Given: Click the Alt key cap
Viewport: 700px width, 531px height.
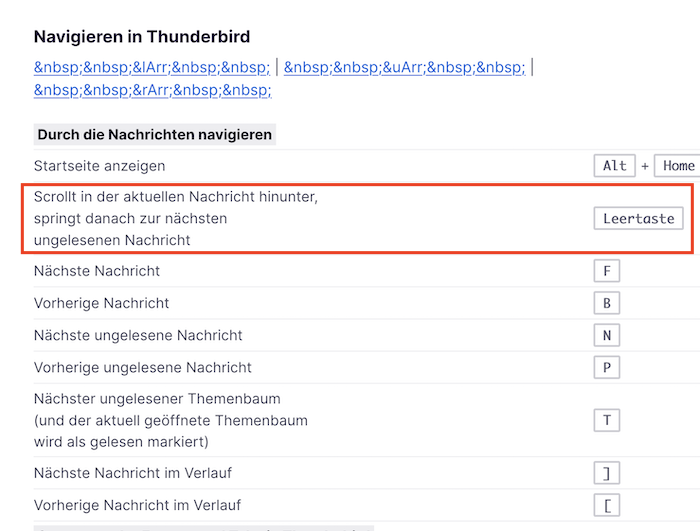Looking at the screenshot, I should 615,166.
